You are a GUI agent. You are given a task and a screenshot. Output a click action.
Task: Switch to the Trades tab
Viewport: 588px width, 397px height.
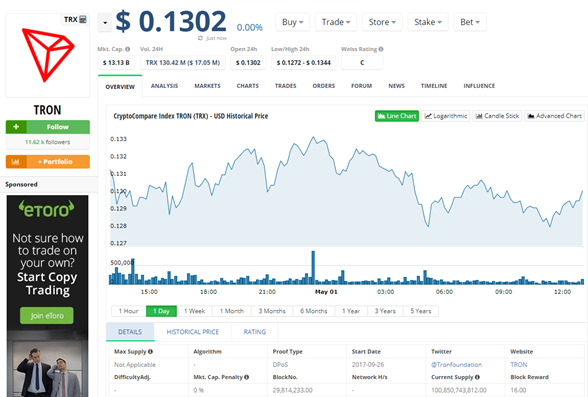point(285,86)
